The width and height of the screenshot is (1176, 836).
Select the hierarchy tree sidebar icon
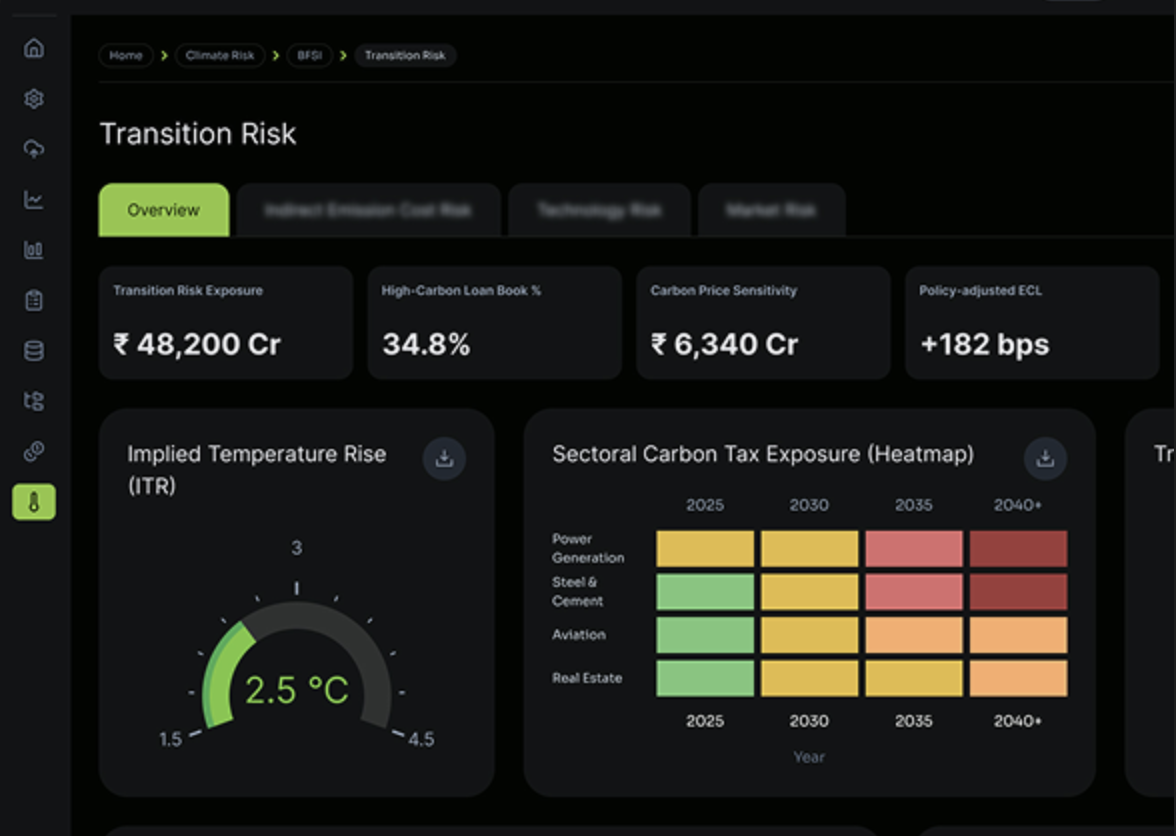pos(34,400)
